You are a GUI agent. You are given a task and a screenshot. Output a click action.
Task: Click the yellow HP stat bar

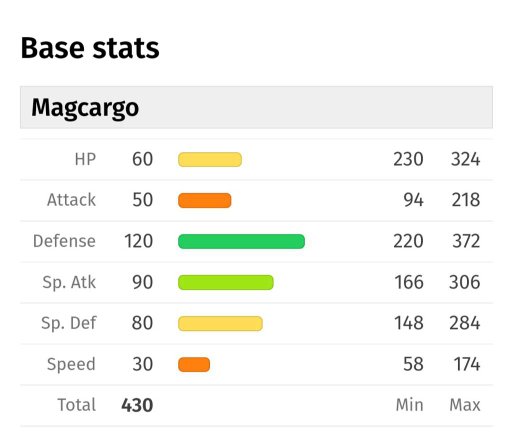coord(210,159)
